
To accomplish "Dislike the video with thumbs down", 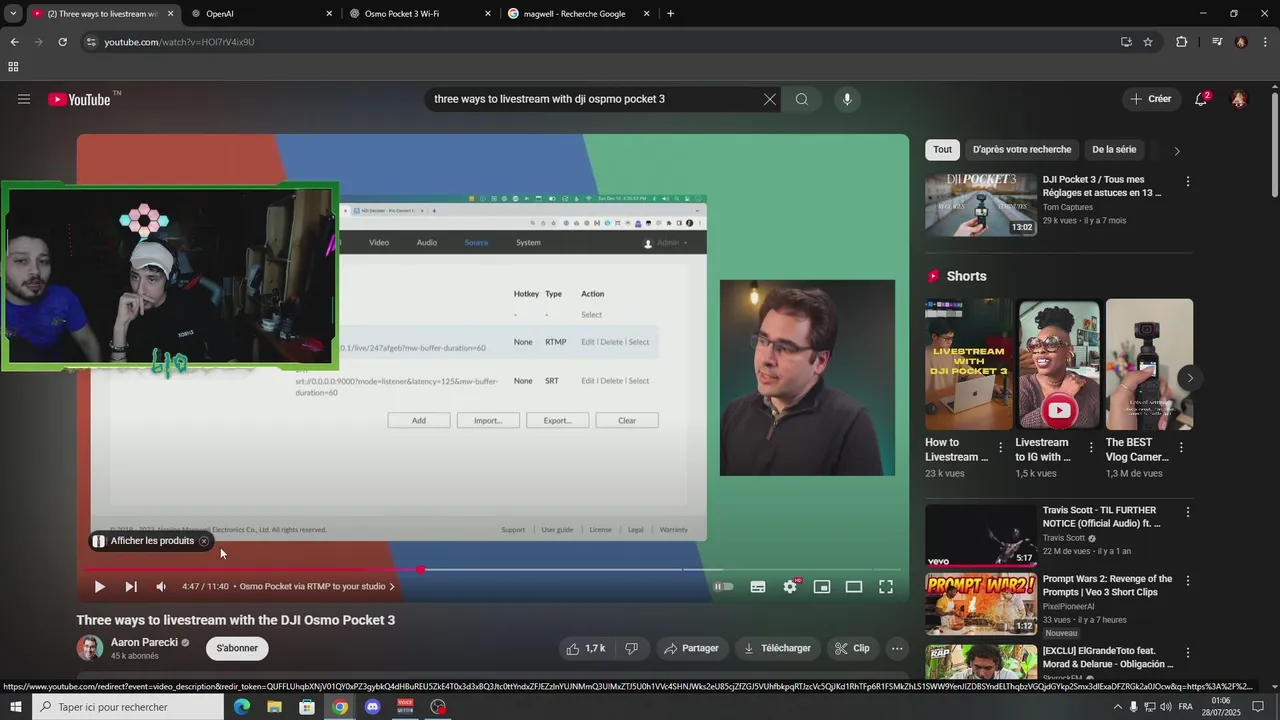I will [631, 648].
